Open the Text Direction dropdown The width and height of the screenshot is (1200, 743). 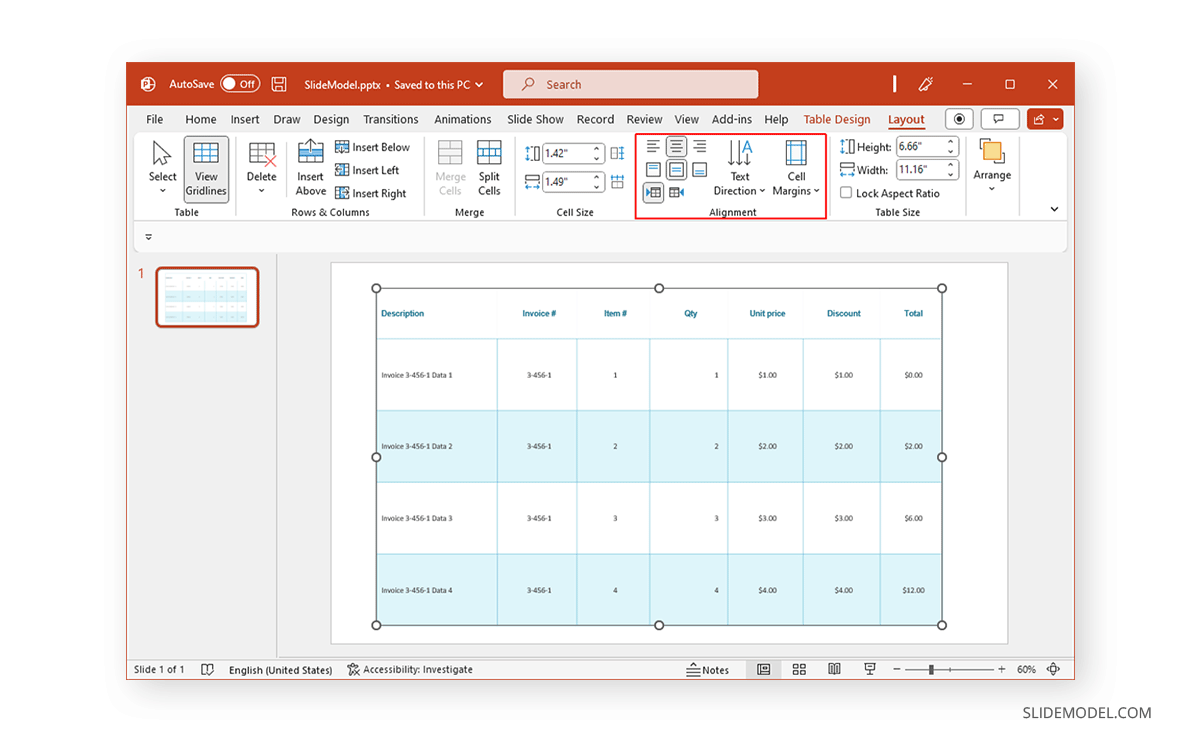[x=740, y=170]
